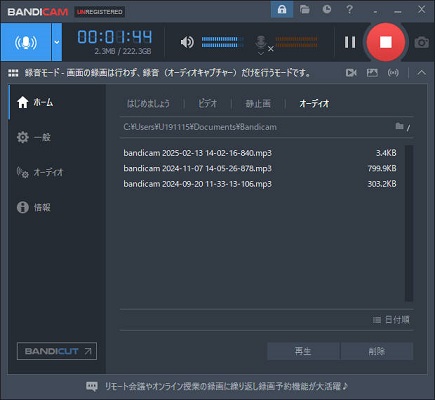Switch to the ビデオ tab
The height and width of the screenshot is (400, 435).
click(207, 104)
